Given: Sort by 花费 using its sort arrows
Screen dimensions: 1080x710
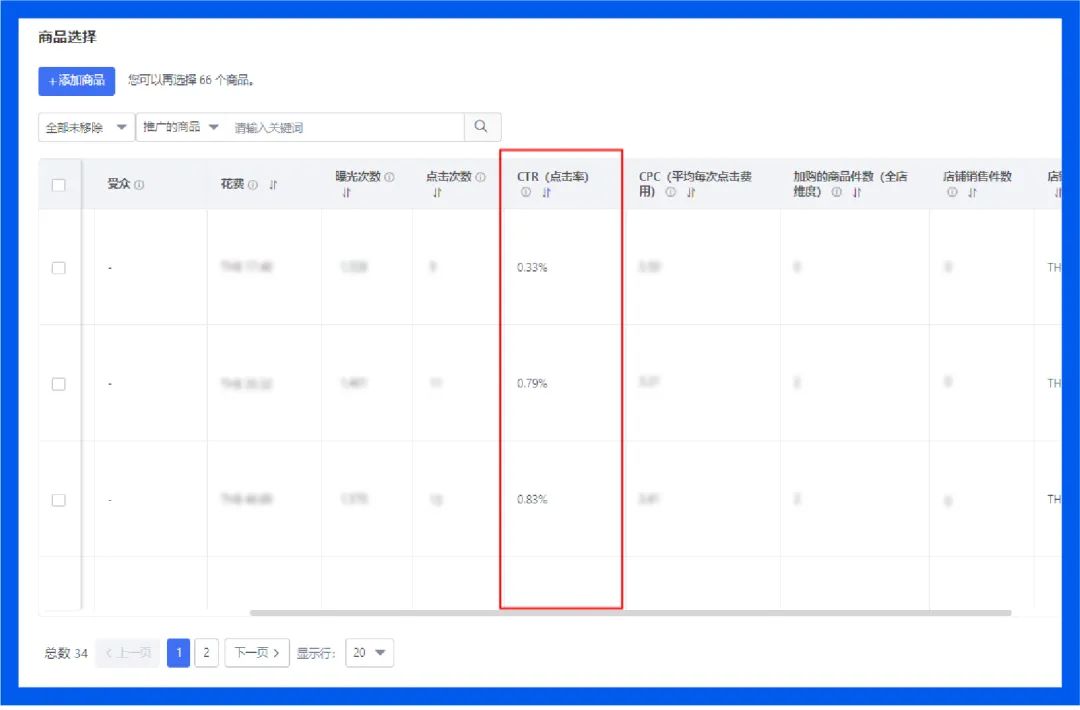Looking at the screenshot, I should pyautogui.click(x=269, y=186).
